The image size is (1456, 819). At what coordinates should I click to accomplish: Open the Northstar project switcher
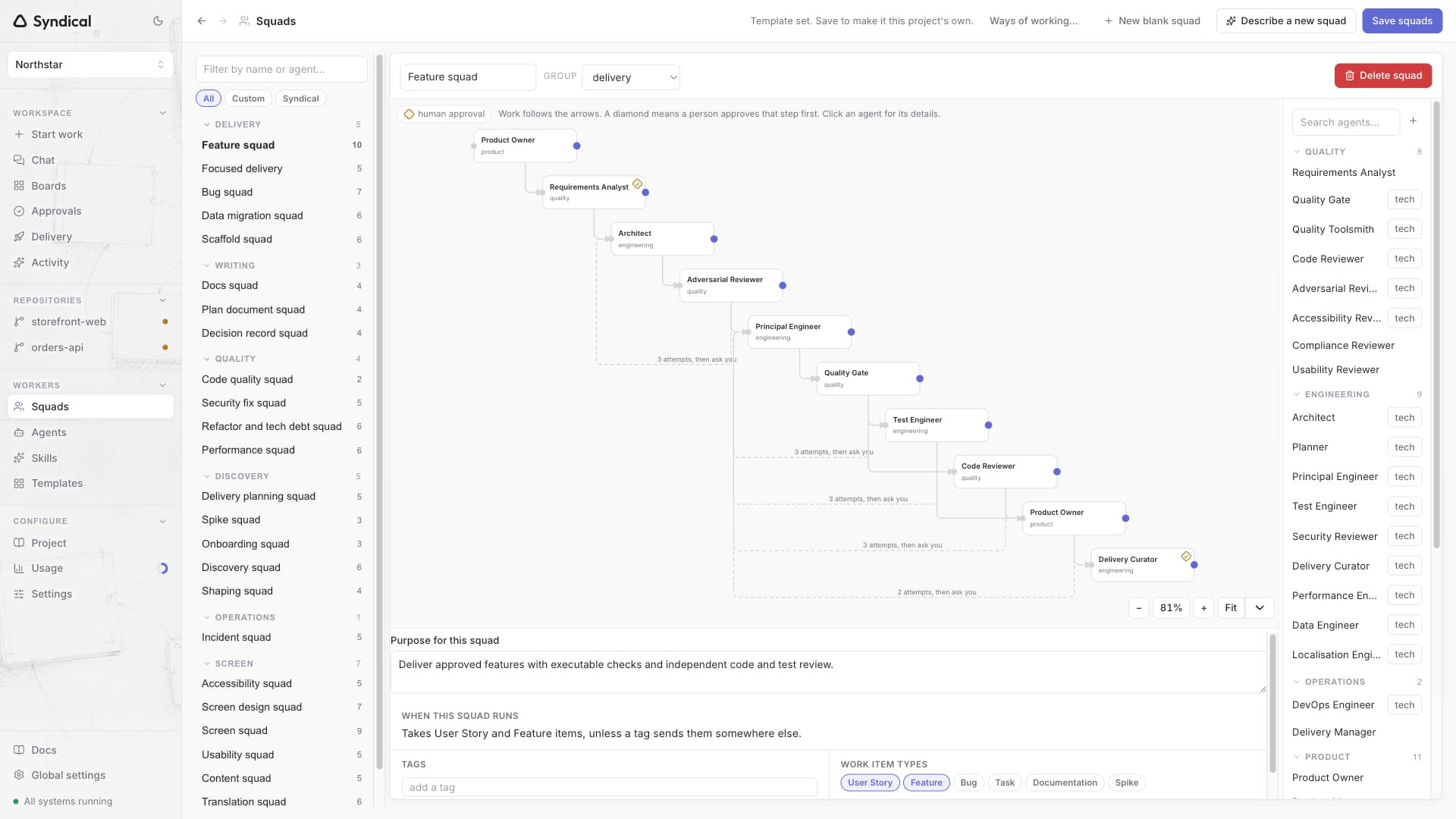click(90, 64)
